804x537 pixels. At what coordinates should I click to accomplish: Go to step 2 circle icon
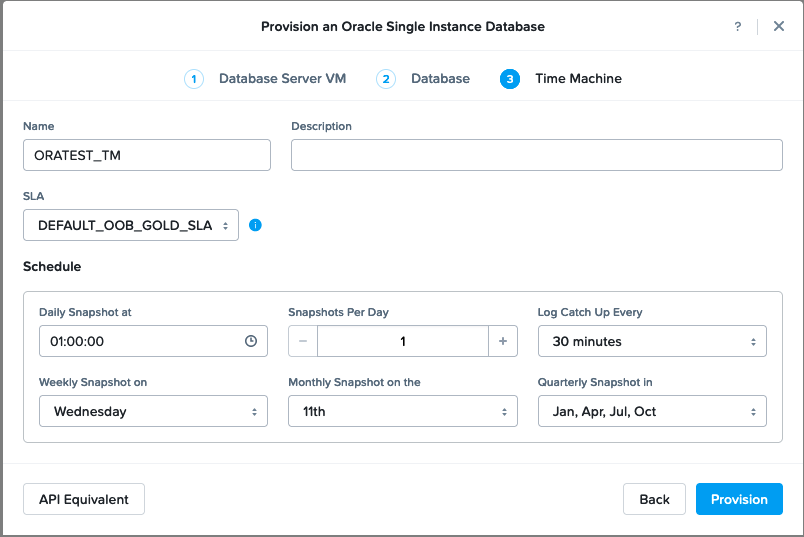[x=386, y=79]
